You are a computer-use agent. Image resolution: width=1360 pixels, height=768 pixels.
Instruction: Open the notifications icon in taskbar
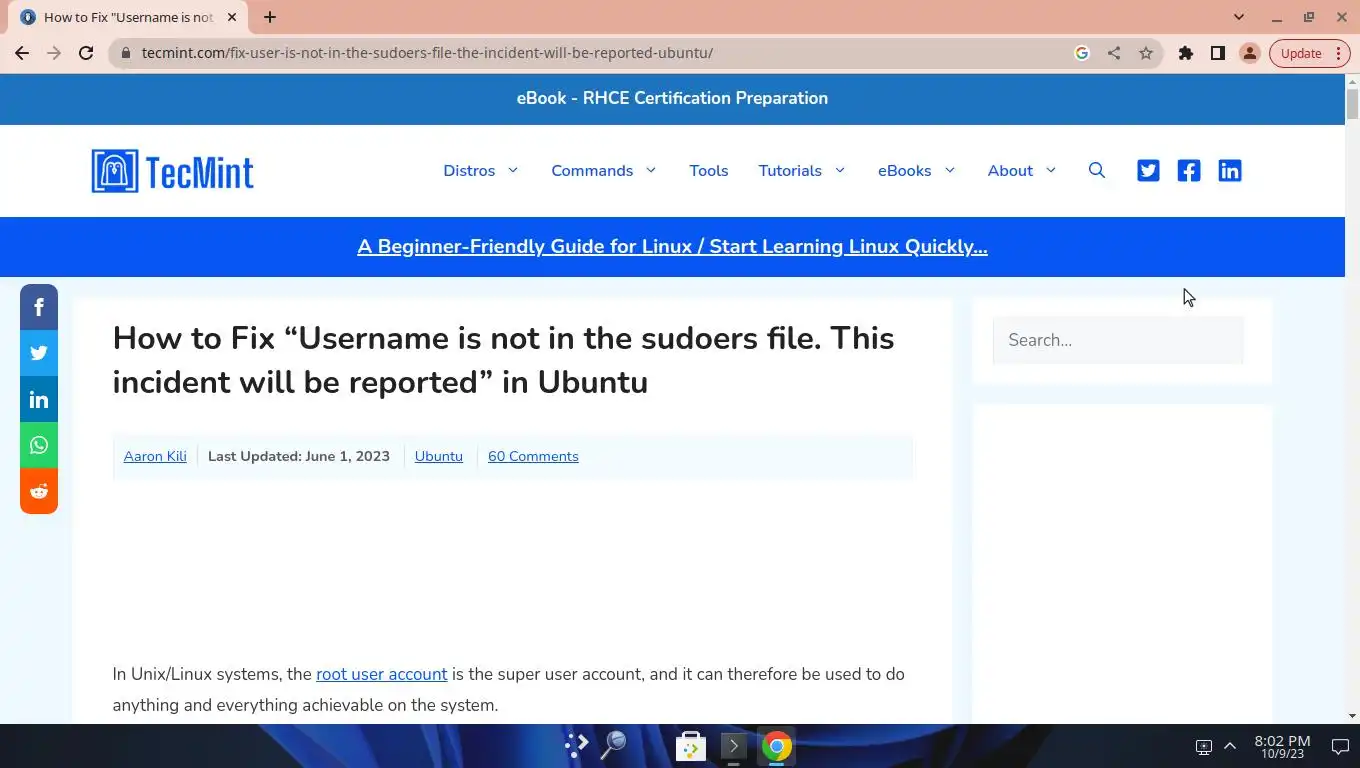click(x=1340, y=746)
